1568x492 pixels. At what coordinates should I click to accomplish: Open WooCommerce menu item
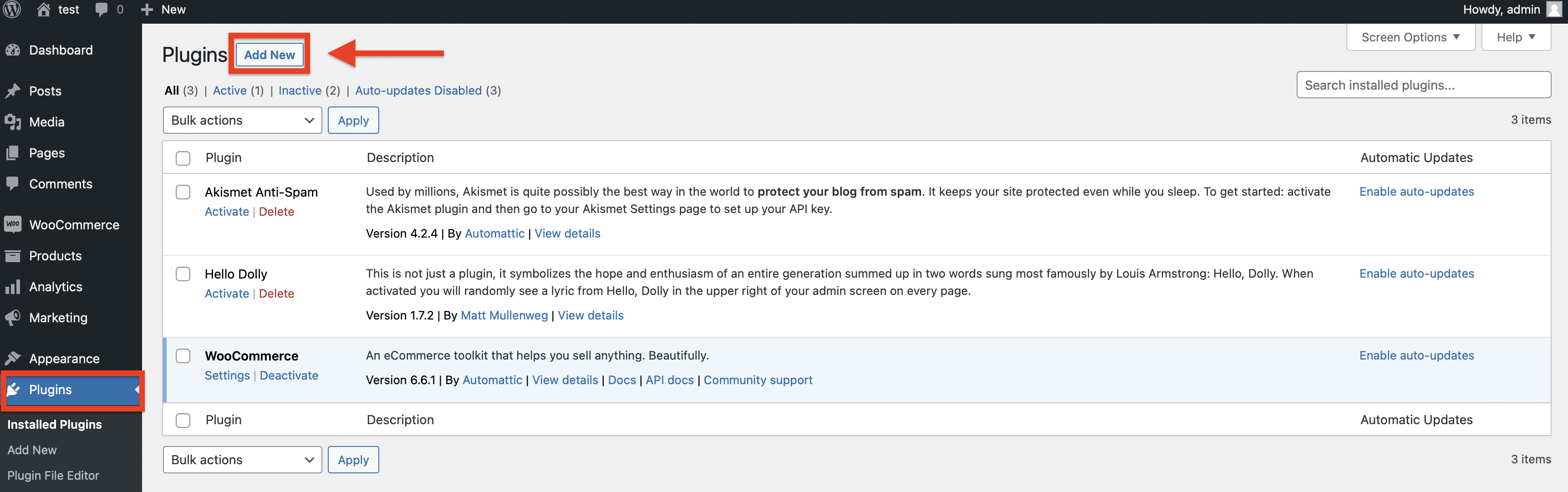tap(74, 224)
